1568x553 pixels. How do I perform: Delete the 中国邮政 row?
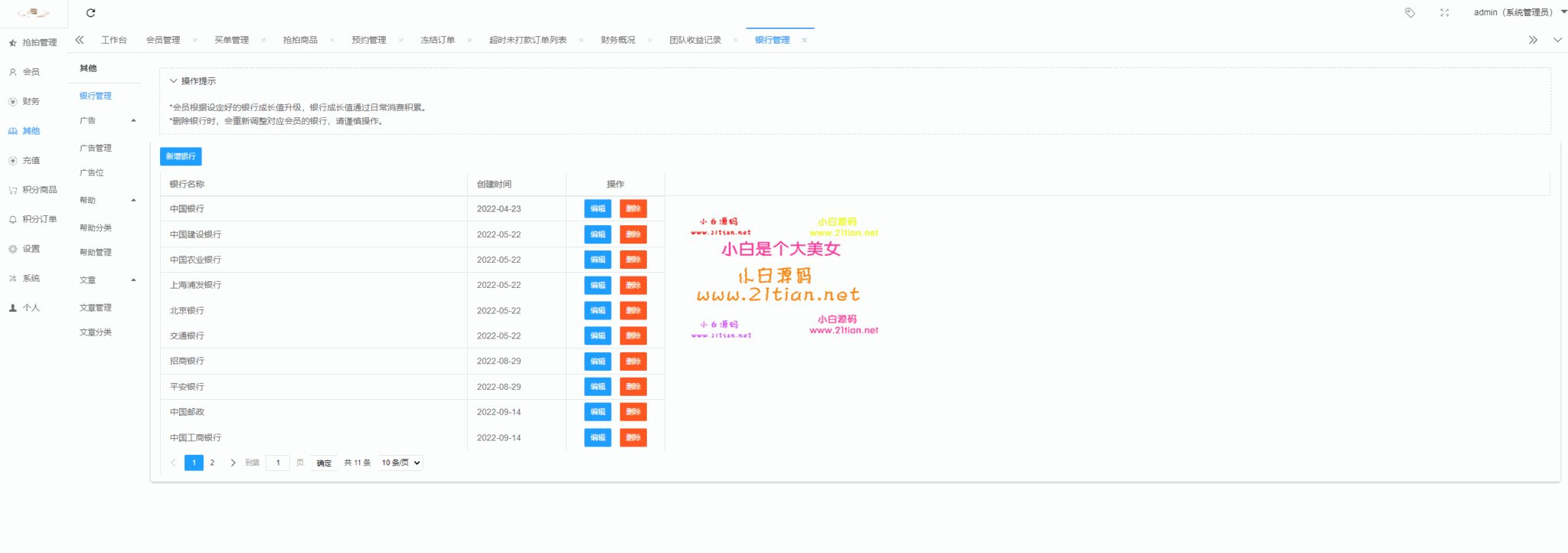(x=633, y=412)
